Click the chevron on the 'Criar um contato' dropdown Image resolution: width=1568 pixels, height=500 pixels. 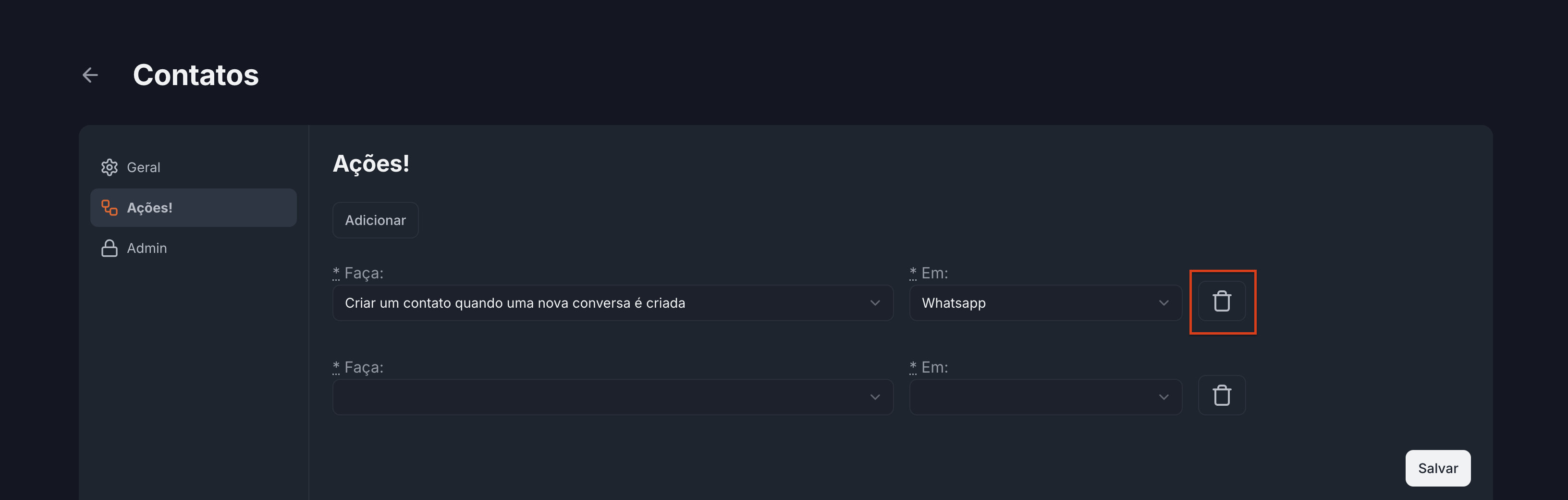[875, 303]
